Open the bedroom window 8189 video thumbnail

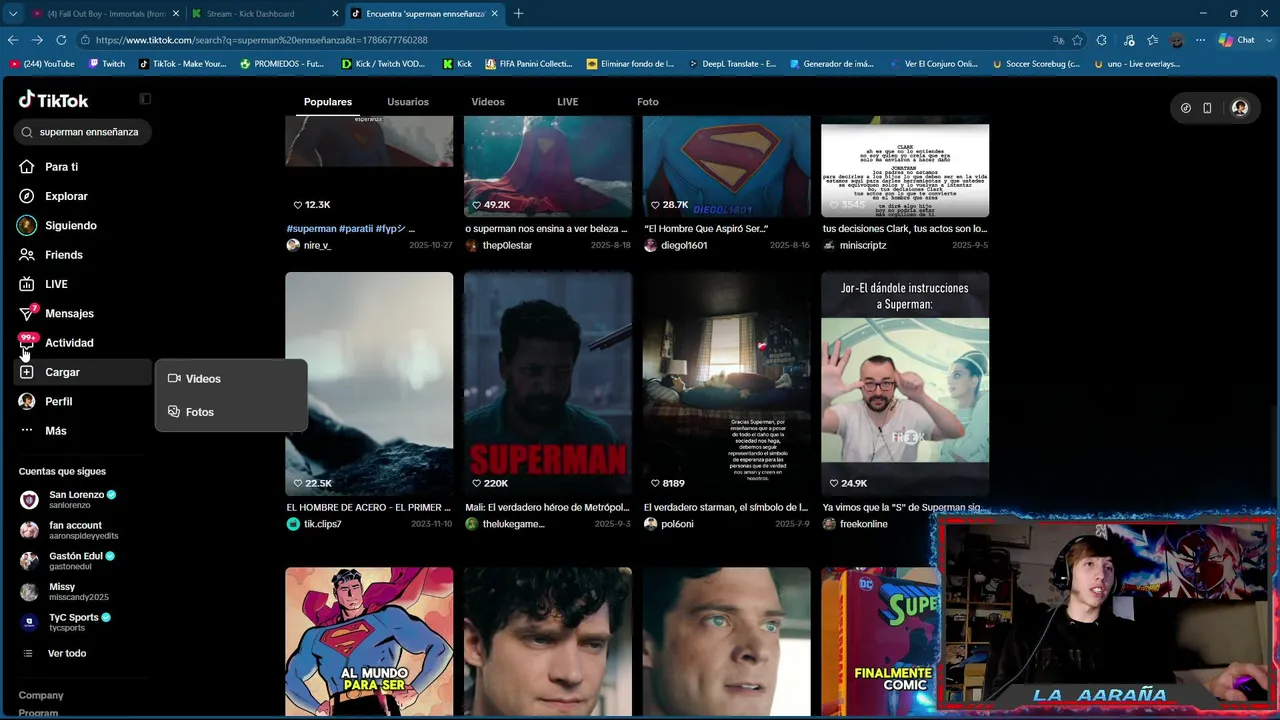click(726, 384)
